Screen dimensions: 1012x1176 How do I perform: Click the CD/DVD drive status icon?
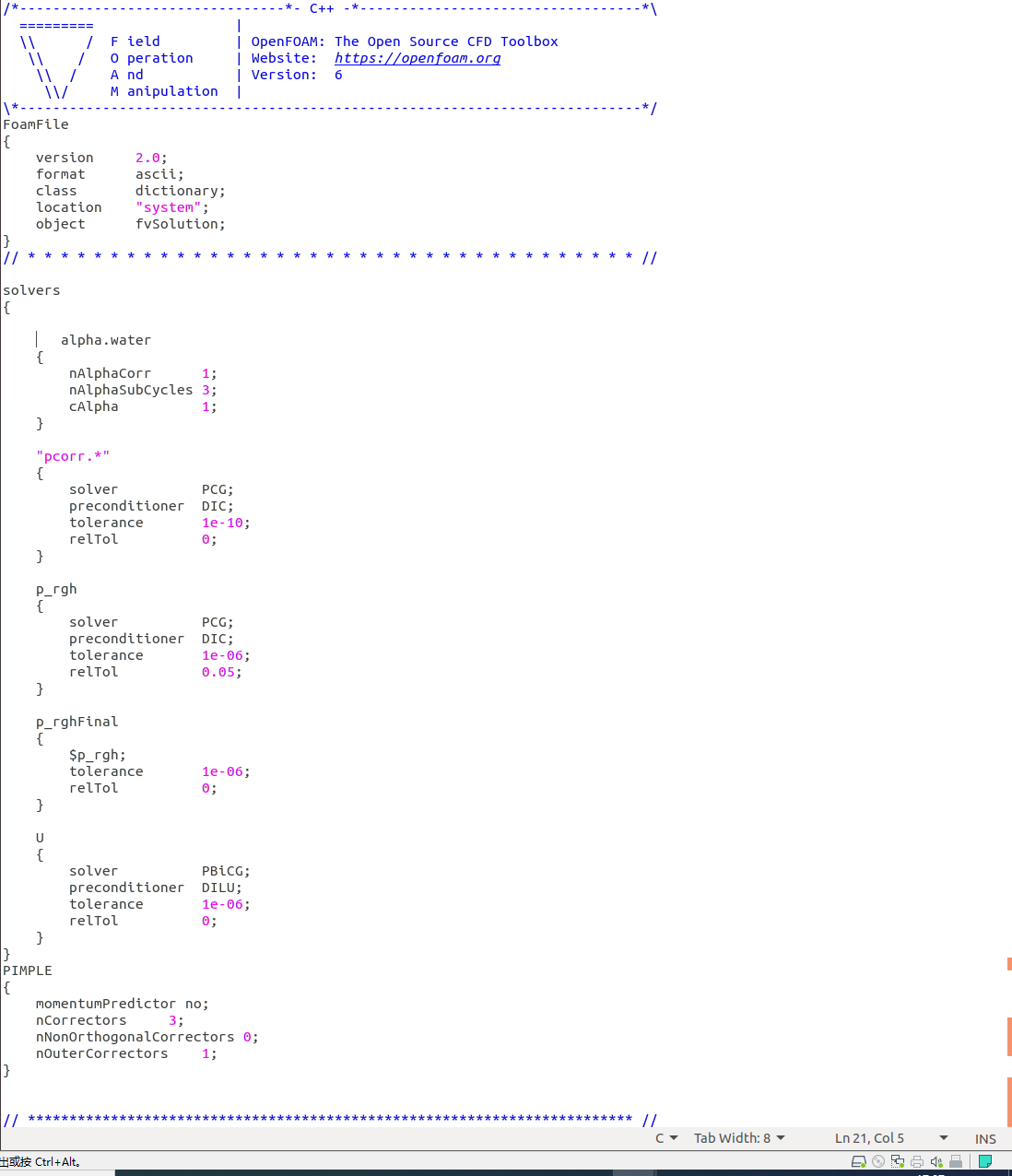pyautogui.click(x=878, y=1161)
